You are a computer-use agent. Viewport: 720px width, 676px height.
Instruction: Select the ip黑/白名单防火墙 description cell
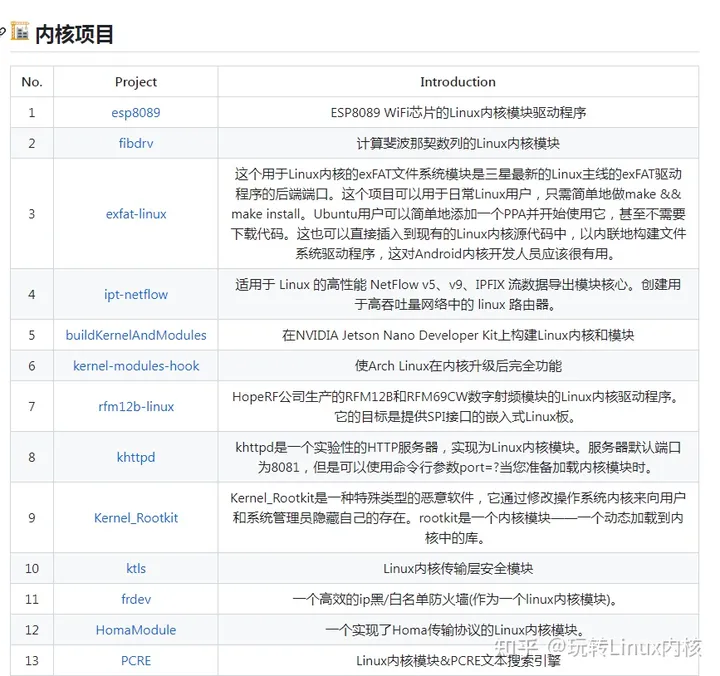pos(458,599)
